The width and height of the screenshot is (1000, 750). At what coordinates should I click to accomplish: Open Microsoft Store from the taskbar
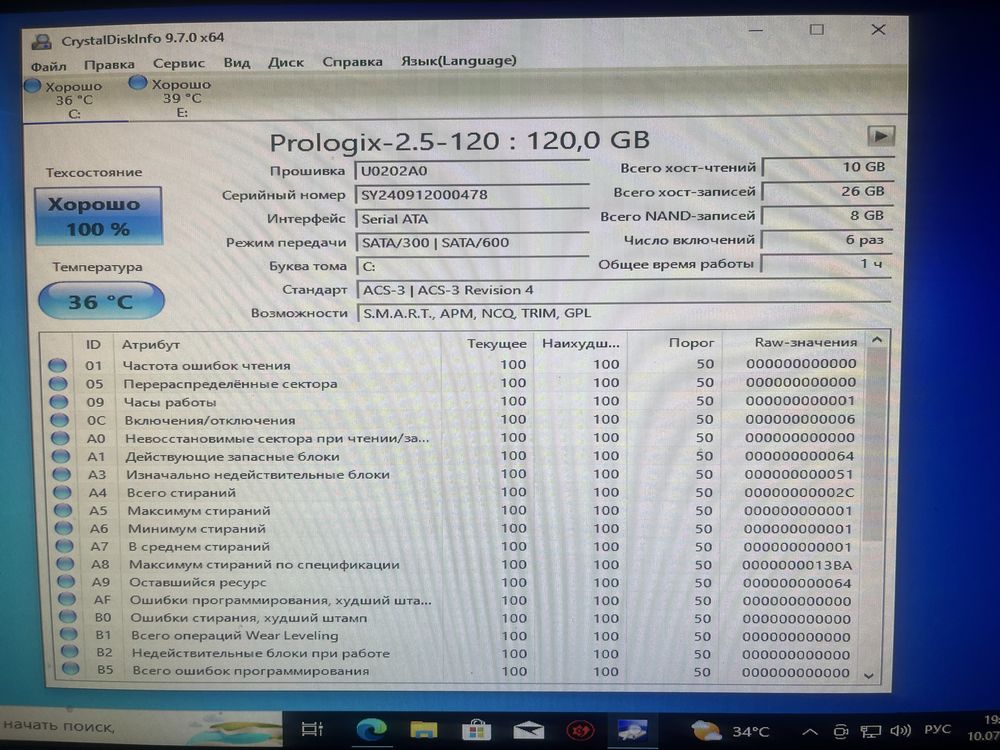[476, 730]
